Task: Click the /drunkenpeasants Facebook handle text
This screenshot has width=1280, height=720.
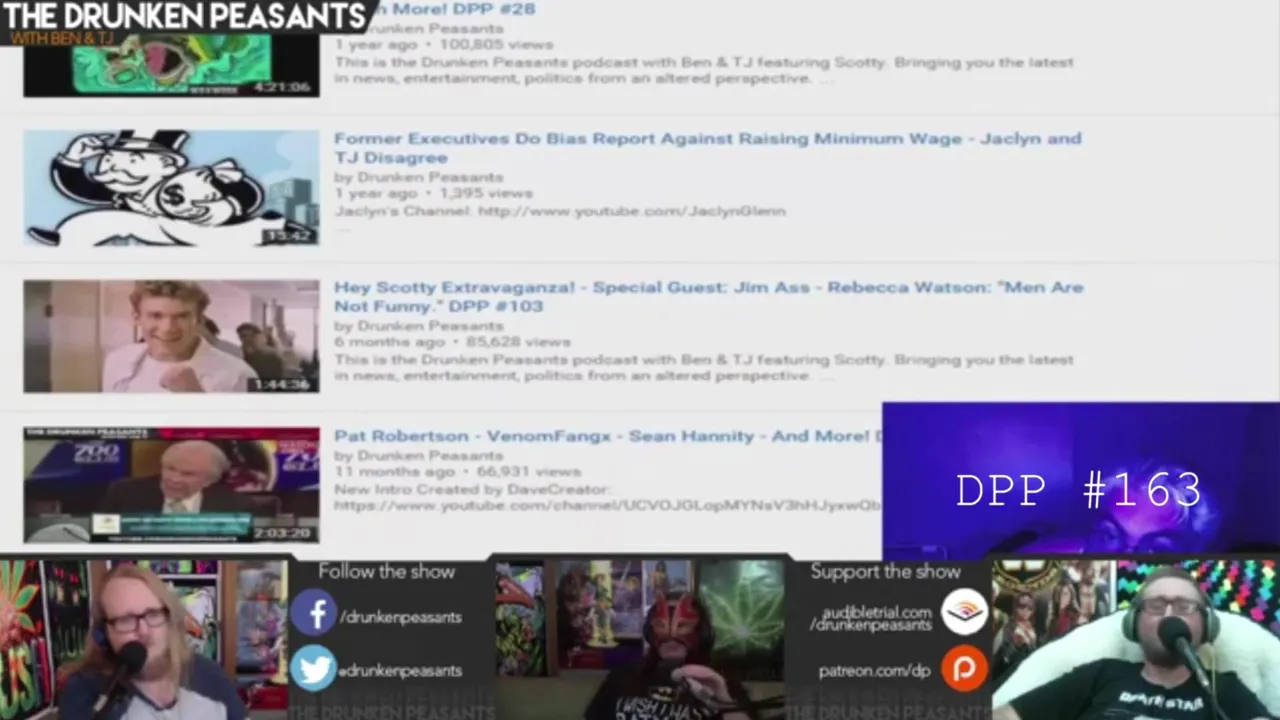Action: 400,617
